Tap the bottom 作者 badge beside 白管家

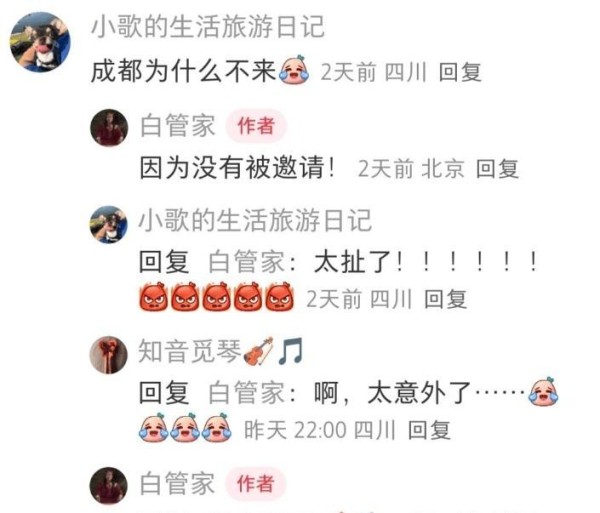tap(256, 483)
